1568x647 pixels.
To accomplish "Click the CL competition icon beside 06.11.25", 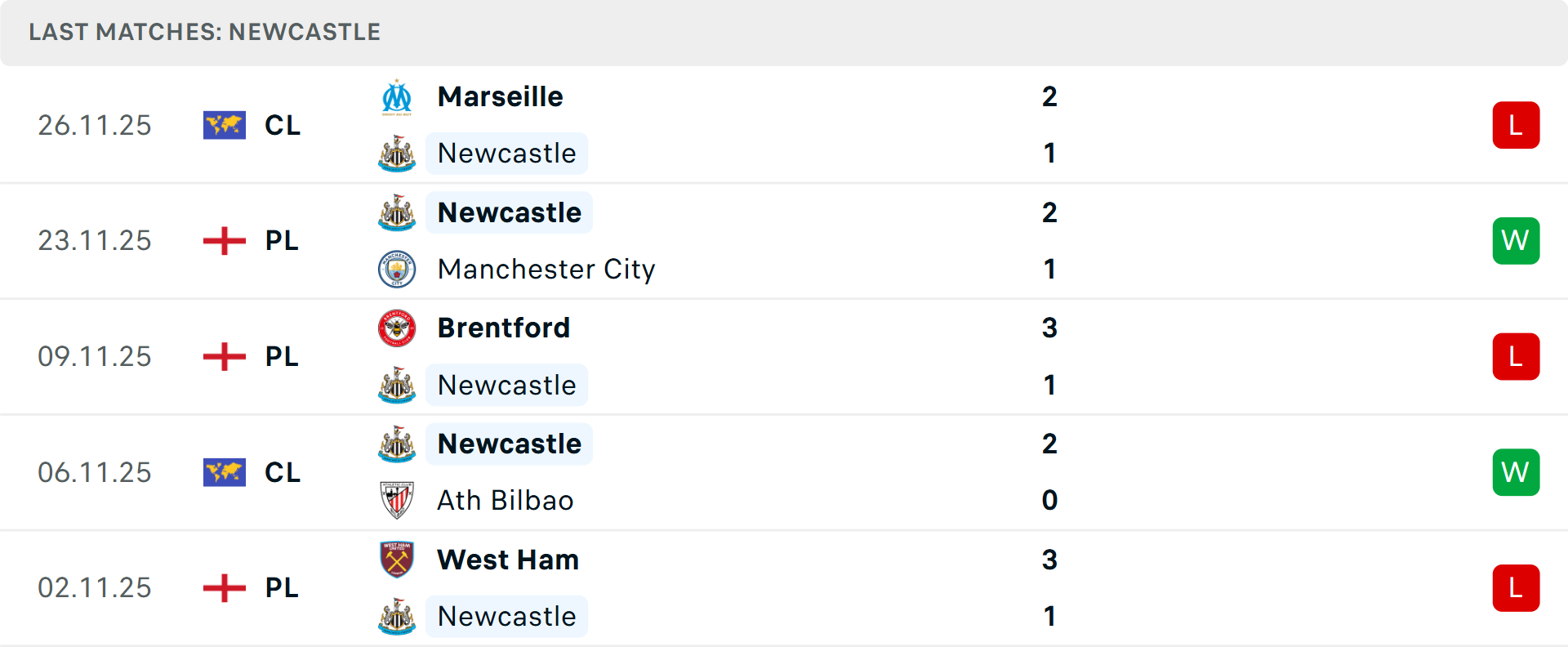I will [224, 472].
